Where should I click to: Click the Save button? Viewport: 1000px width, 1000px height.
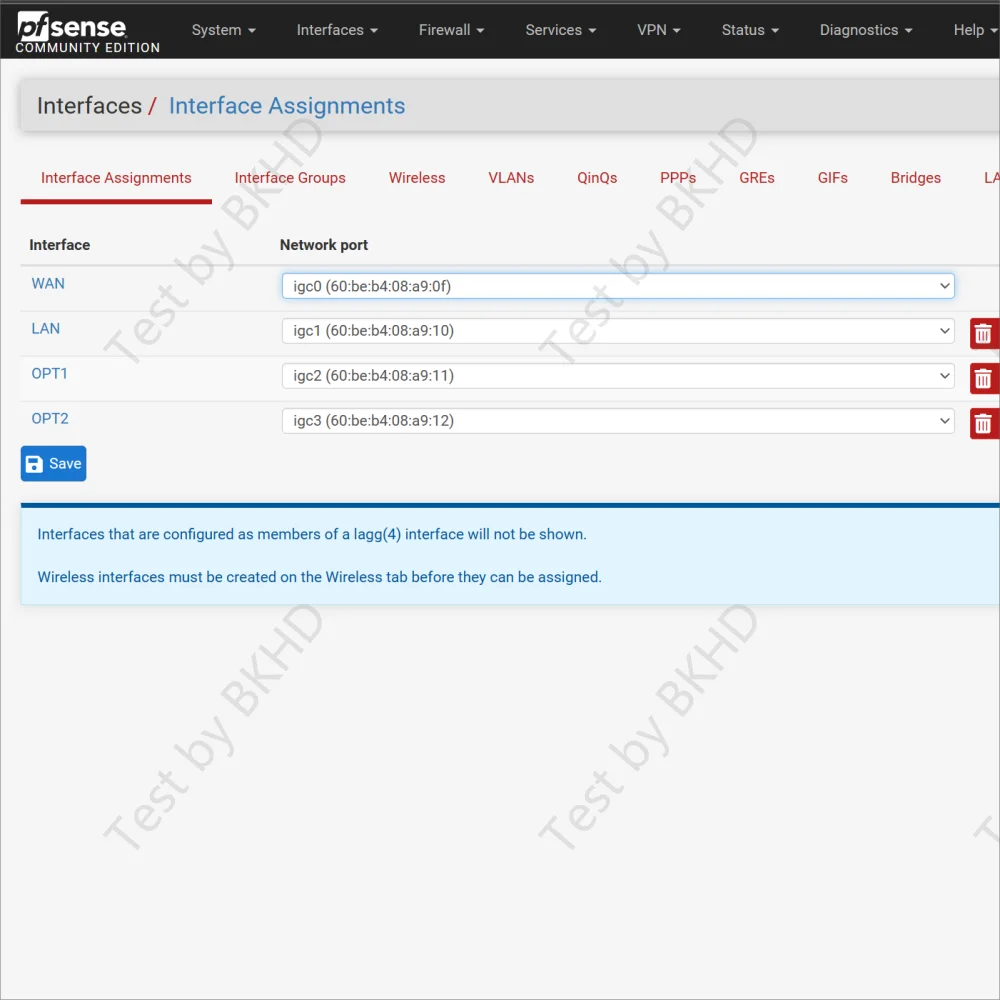tap(54, 464)
